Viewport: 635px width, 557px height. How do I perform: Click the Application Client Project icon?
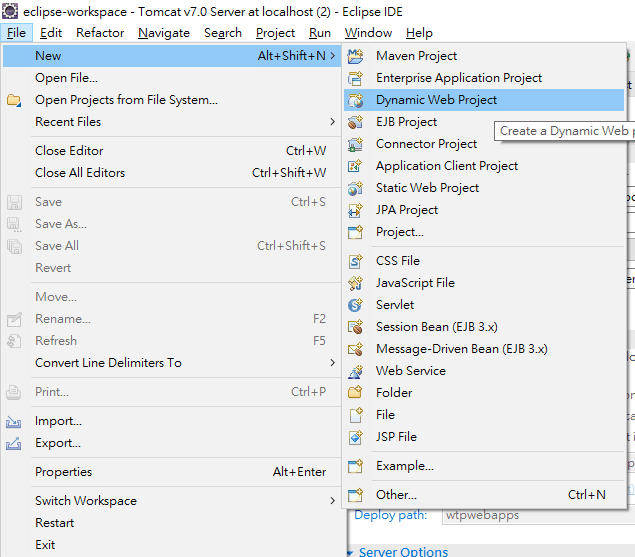(356, 166)
